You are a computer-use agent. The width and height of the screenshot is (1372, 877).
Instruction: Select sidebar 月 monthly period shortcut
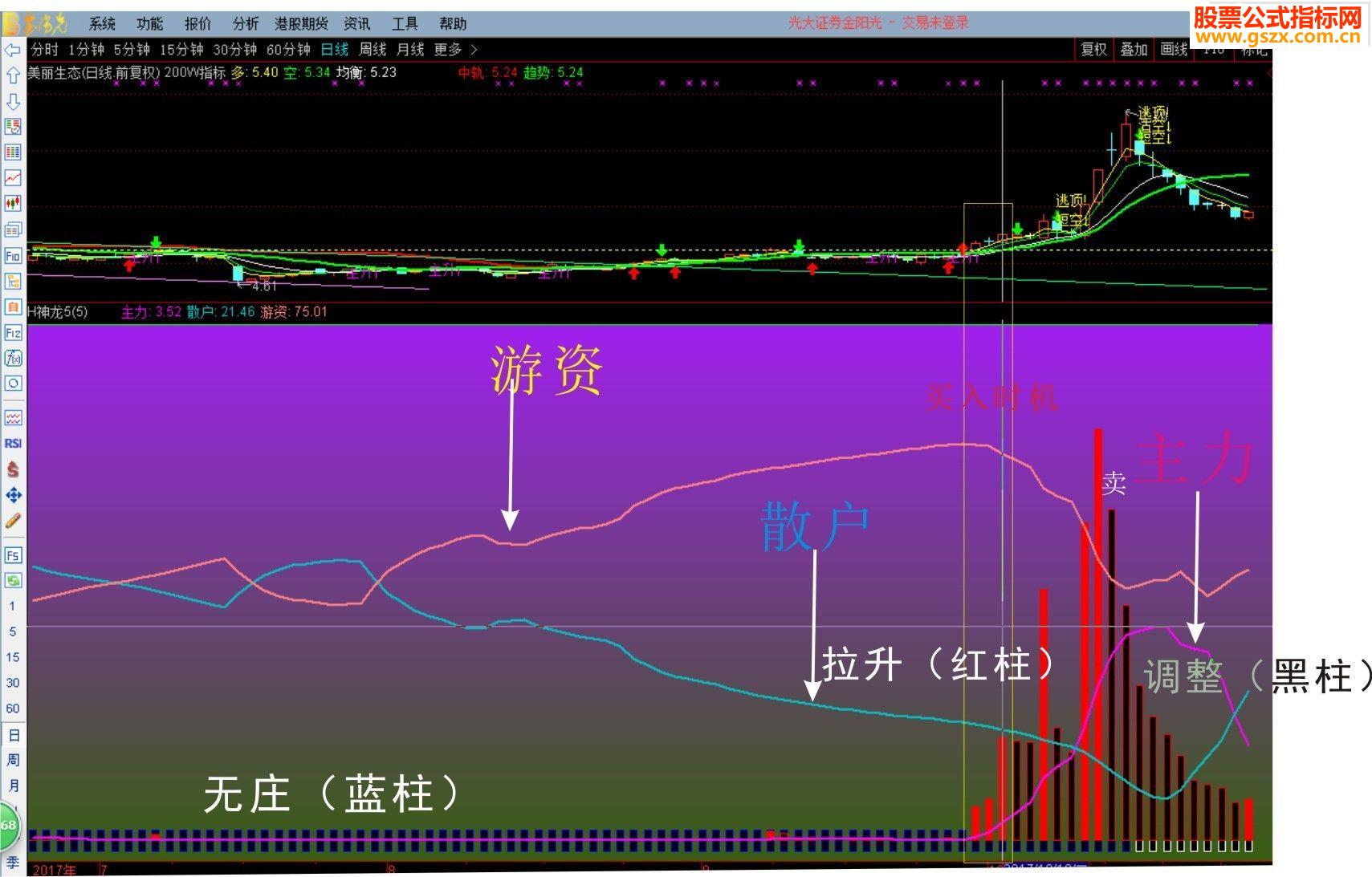(x=13, y=786)
